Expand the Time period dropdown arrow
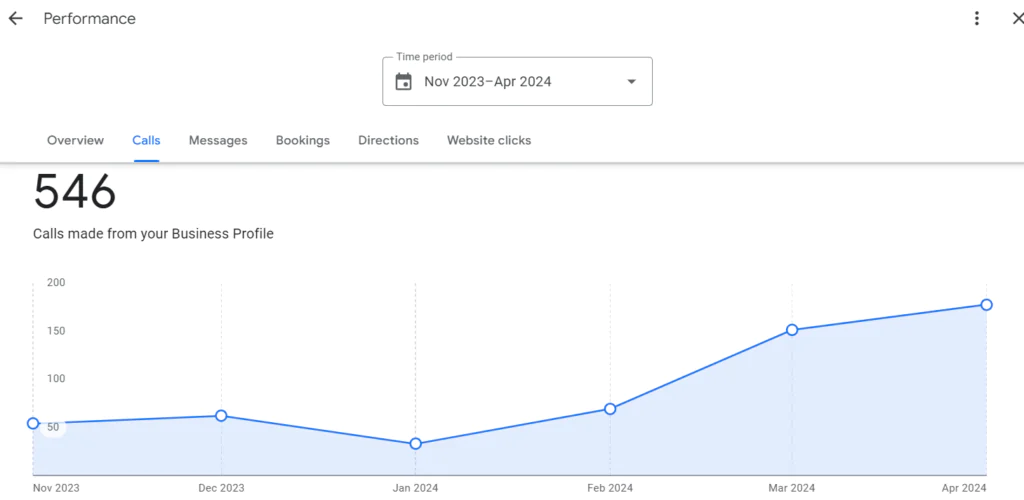 (631, 82)
